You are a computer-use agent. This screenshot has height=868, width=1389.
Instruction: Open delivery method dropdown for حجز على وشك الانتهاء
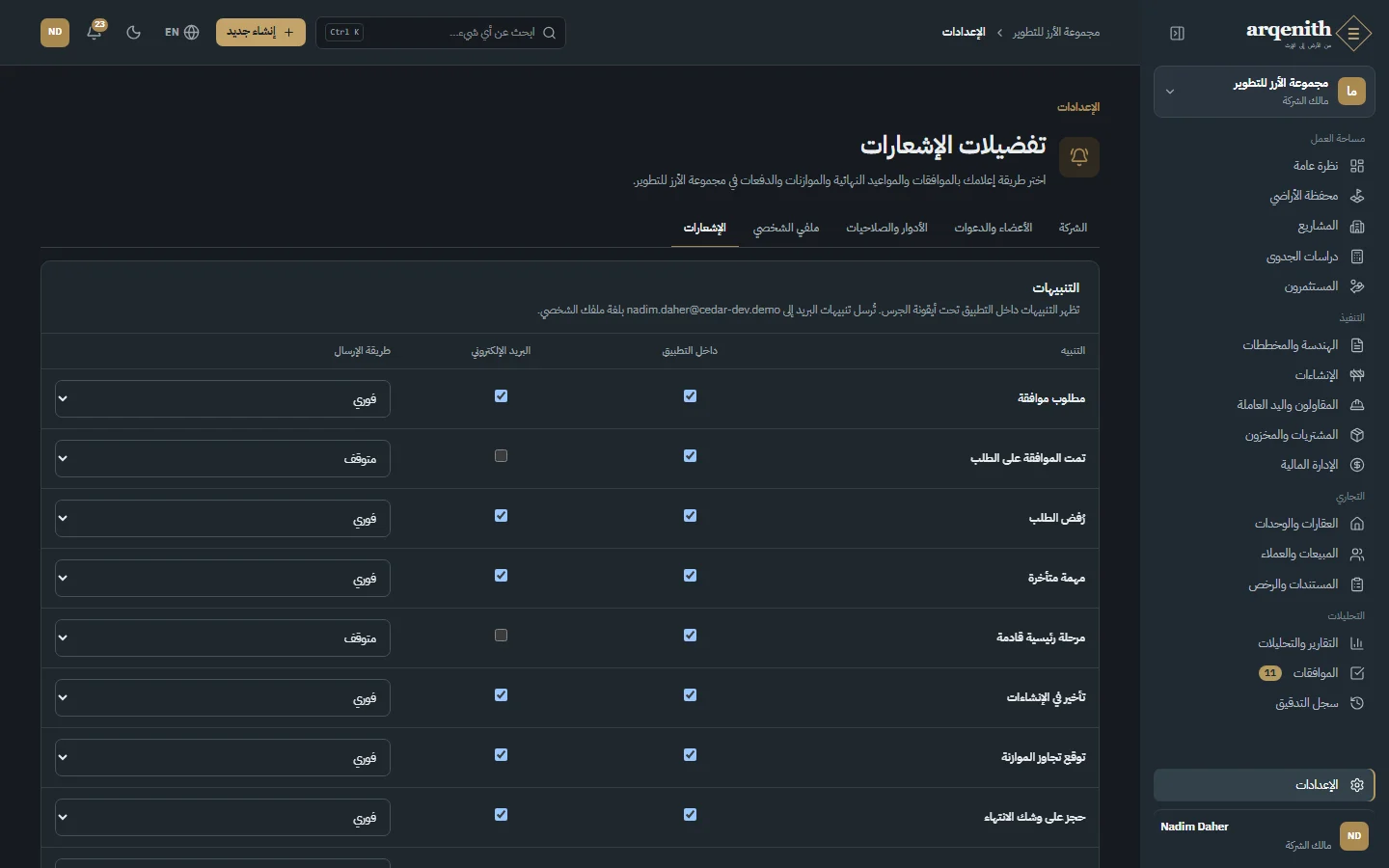223,818
